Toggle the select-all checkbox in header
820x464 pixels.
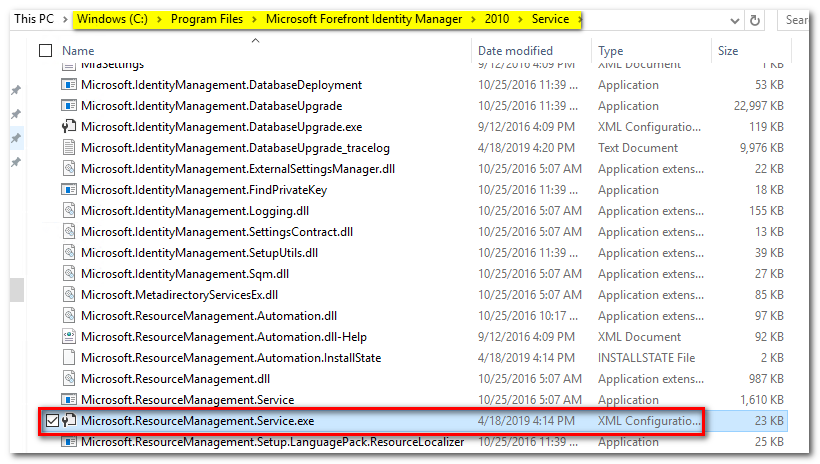pyautogui.click(x=45, y=51)
